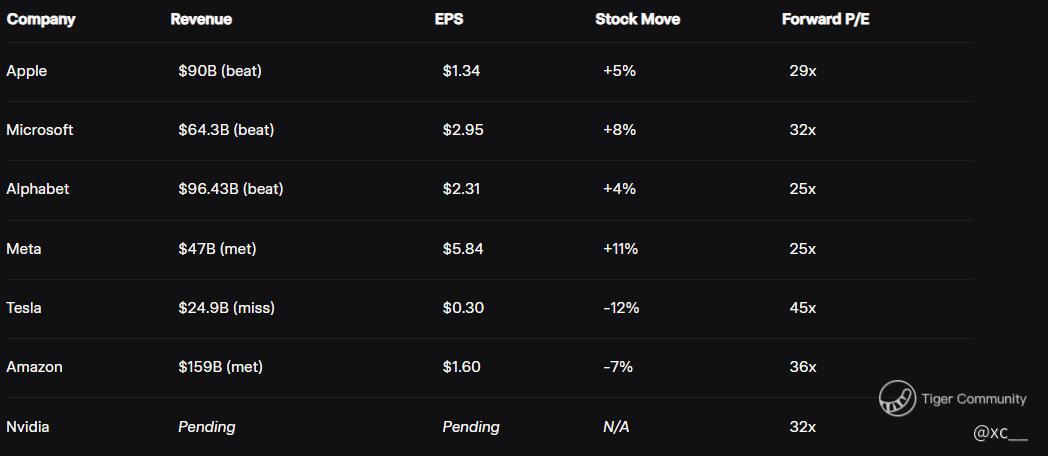
Task: Click Meta's $5.84 EPS value
Action: point(463,248)
